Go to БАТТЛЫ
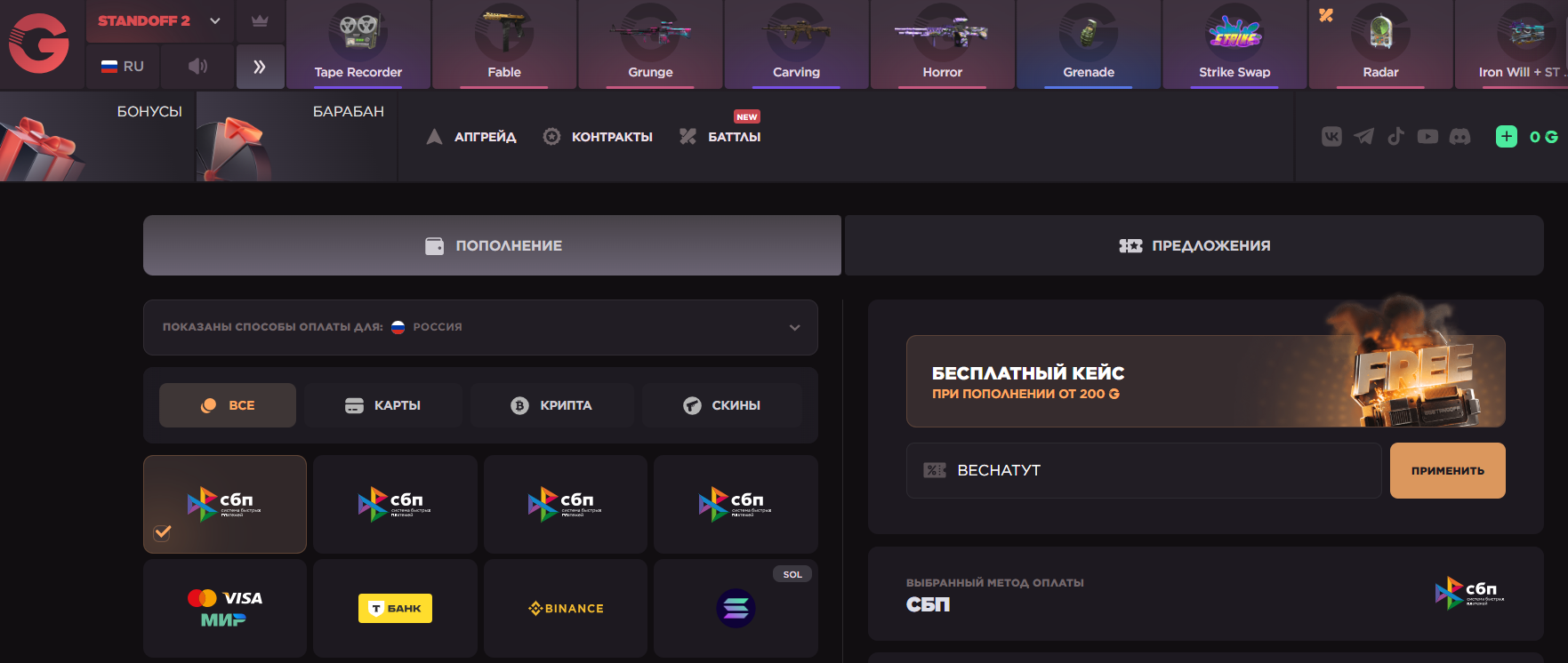The image size is (1568, 663). [720, 137]
